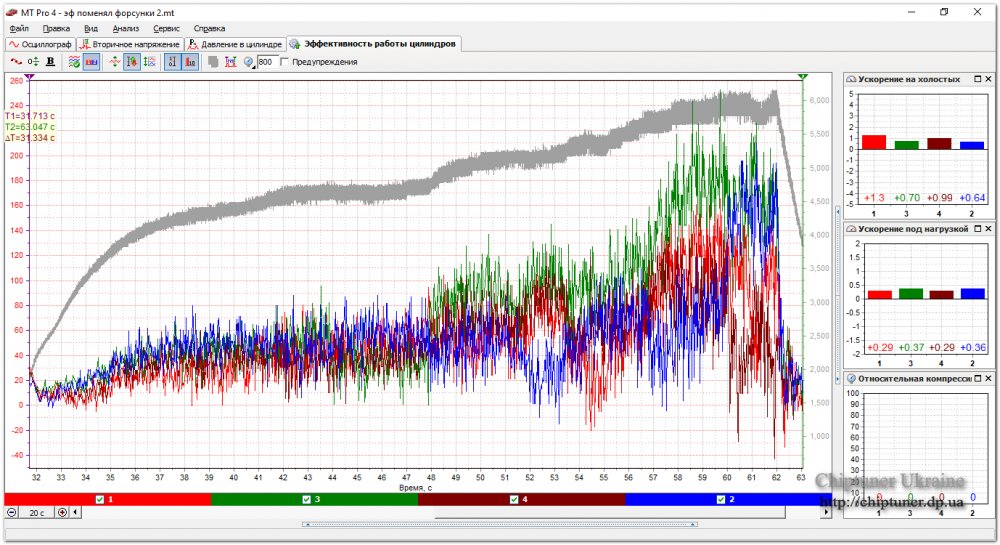
Task: Click the 800 RPM input field
Action: coord(267,62)
